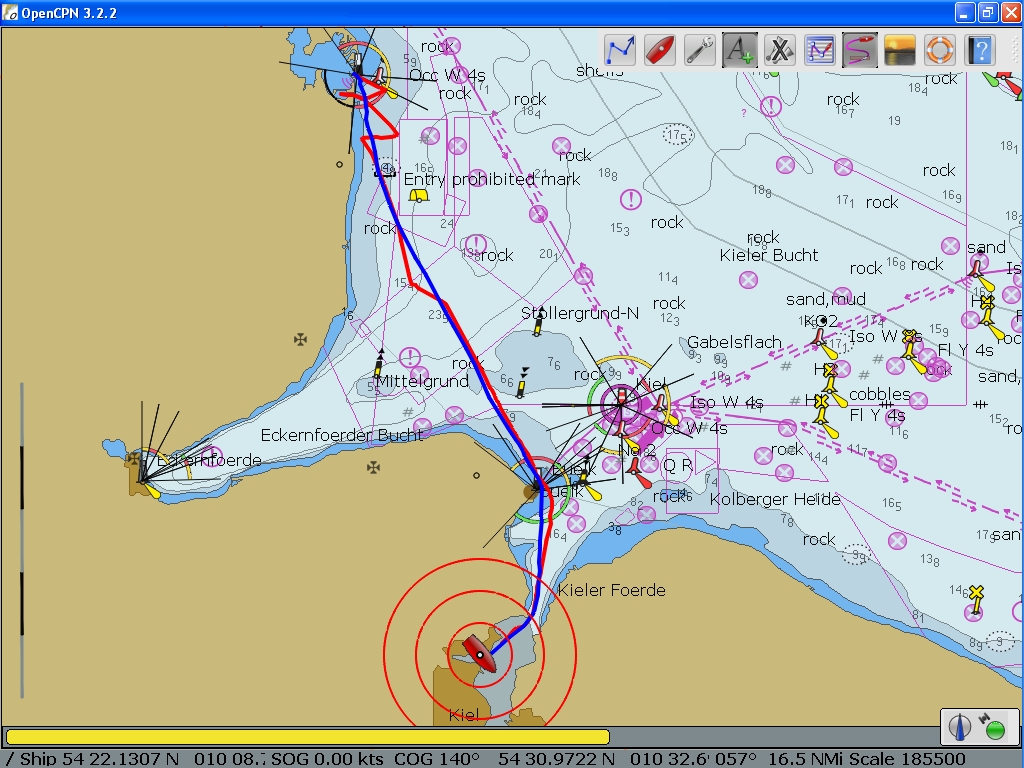Image resolution: width=1024 pixels, height=768 pixels.
Task: Toggle AIS targets with the crossed-out X icon
Action: pyautogui.click(x=780, y=49)
